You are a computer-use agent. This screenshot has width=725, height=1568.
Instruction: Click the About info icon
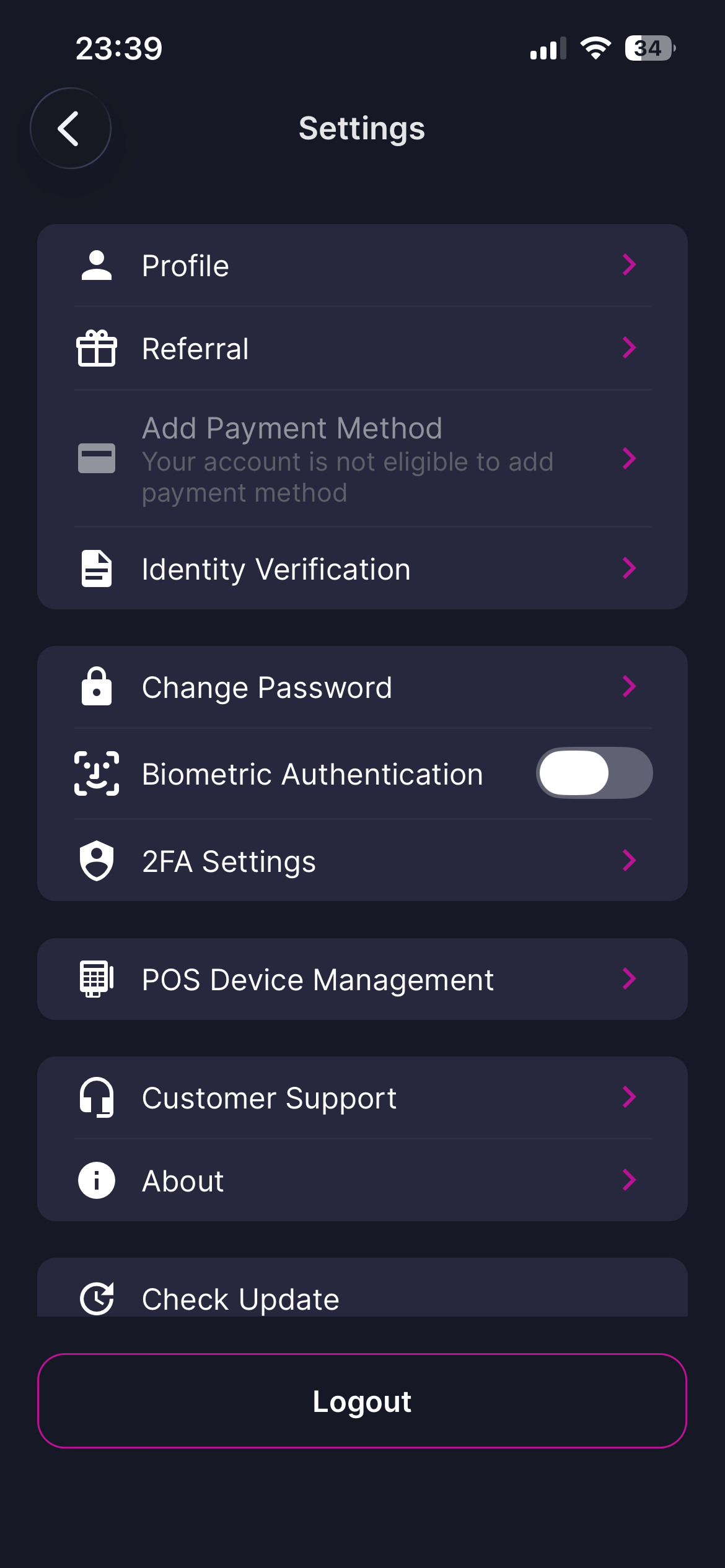(97, 1180)
